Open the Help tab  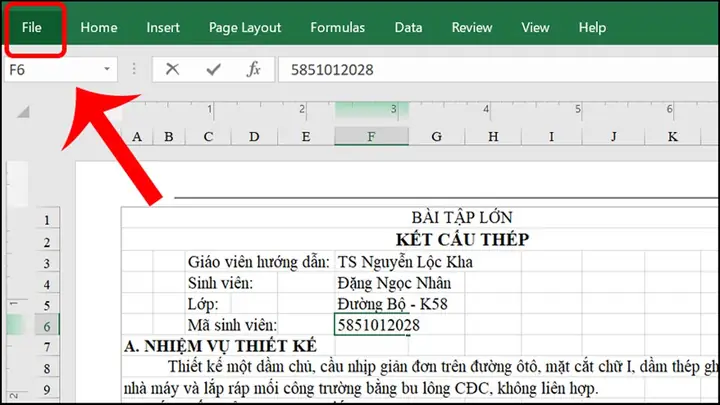(x=592, y=28)
